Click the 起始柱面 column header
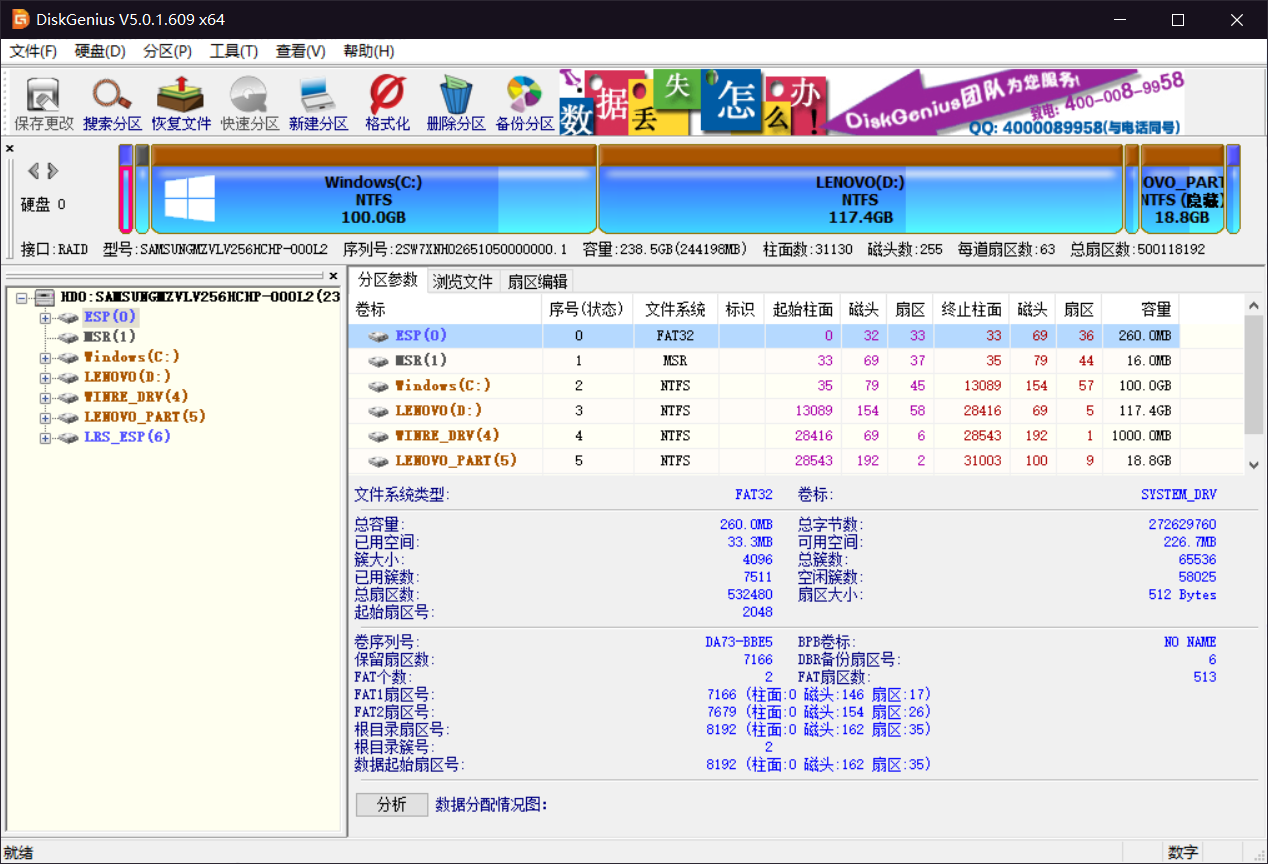The height and width of the screenshot is (864, 1268). 802,309
